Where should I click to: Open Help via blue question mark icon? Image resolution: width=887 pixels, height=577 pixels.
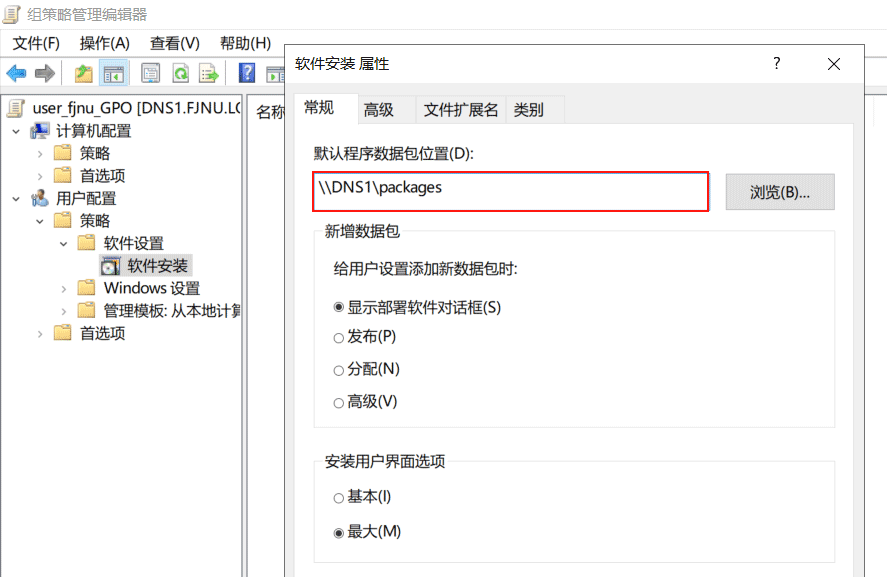[247, 73]
